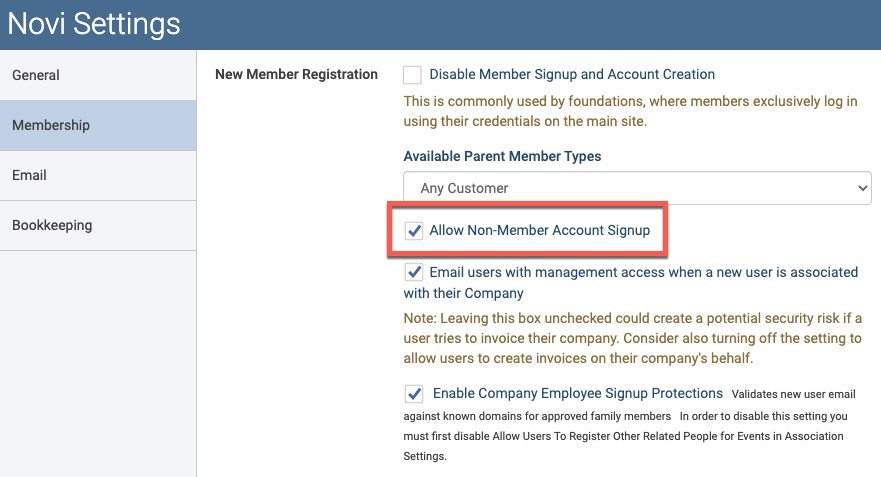Click the Any Customer selected value
This screenshot has height=477, width=881.
click(464, 188)
